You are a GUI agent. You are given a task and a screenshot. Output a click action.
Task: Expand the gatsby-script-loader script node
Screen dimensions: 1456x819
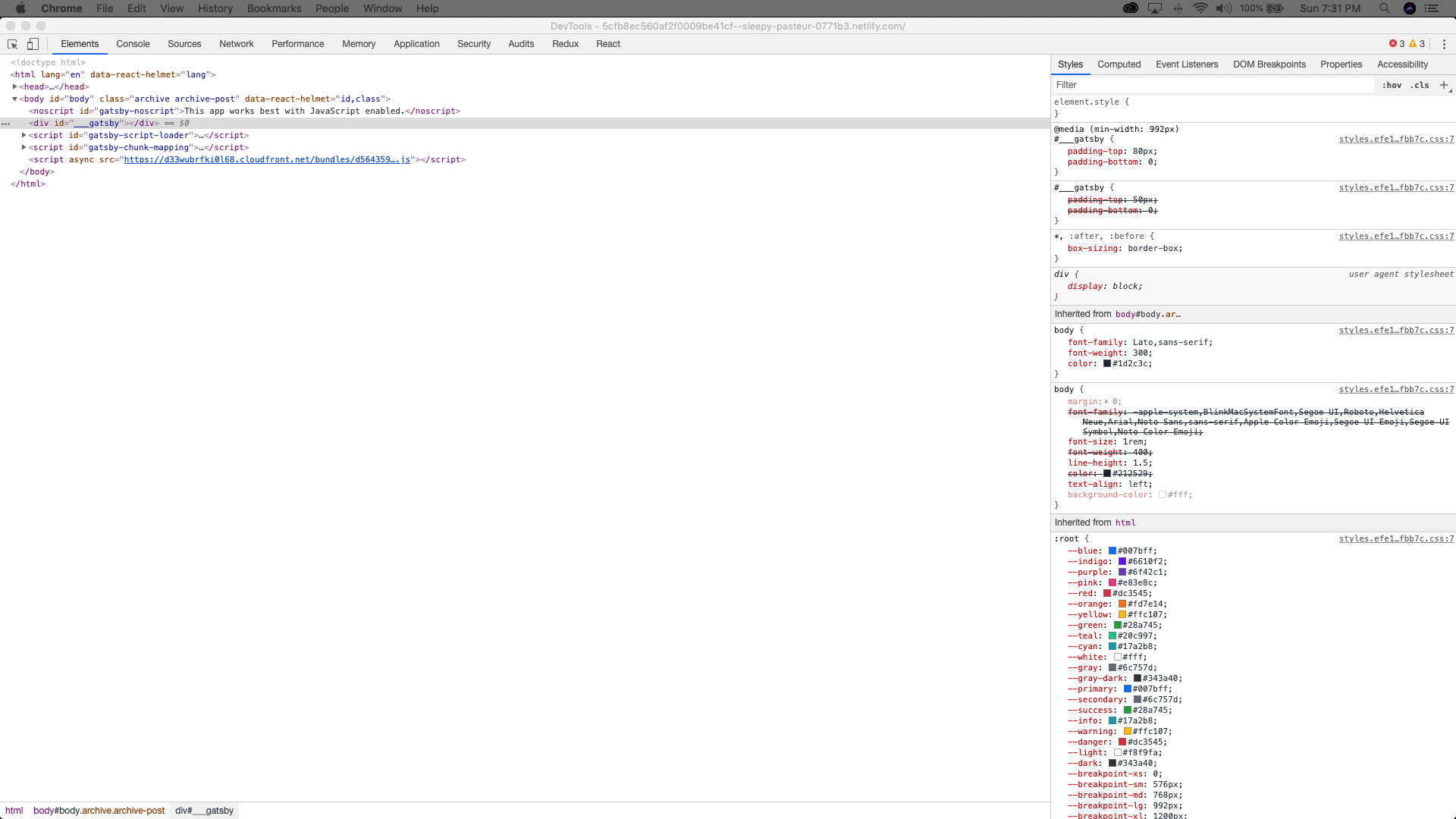coord(24,135)
